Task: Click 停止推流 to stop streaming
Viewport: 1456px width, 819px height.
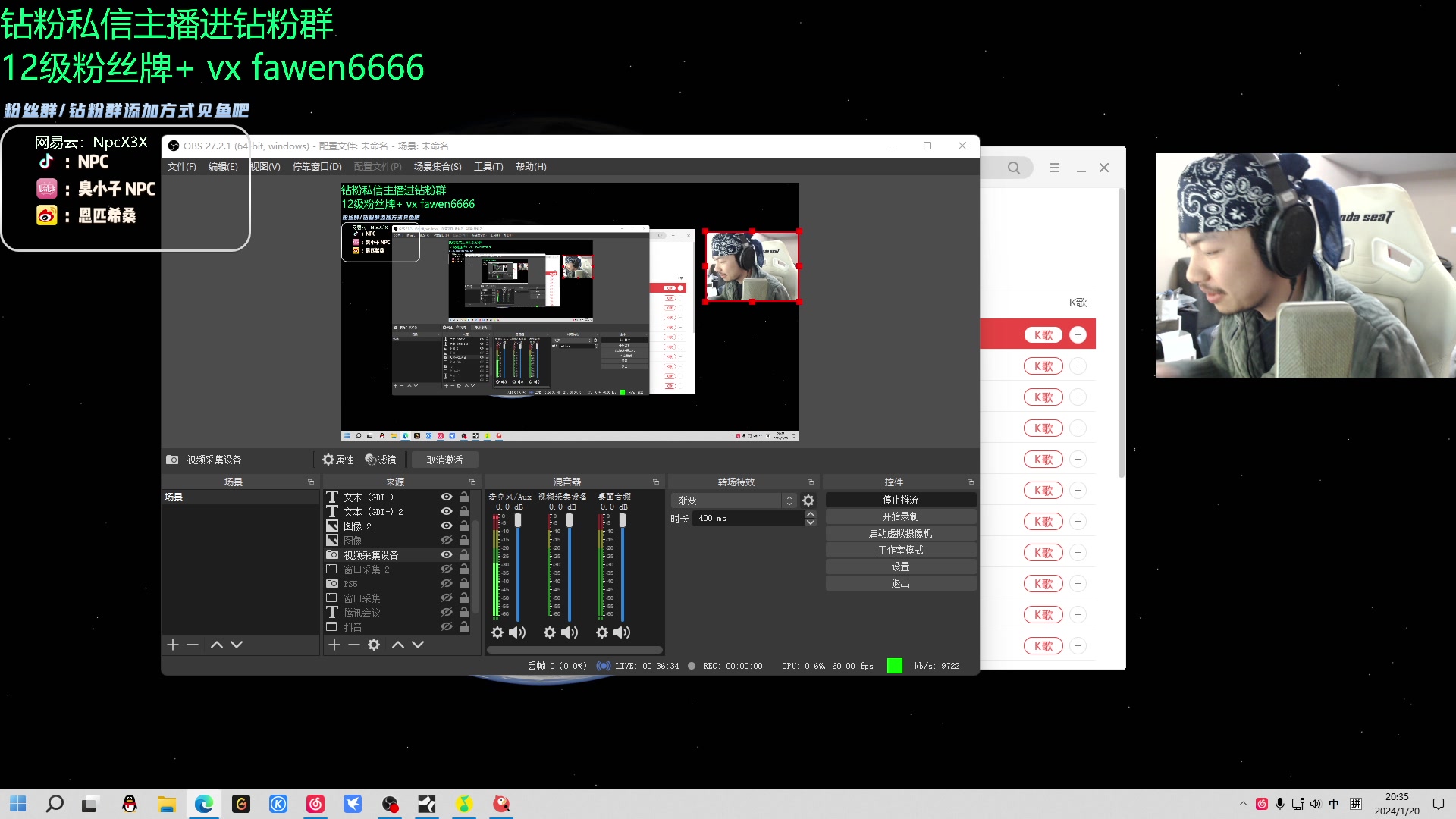Action: (x=900, y=500)
